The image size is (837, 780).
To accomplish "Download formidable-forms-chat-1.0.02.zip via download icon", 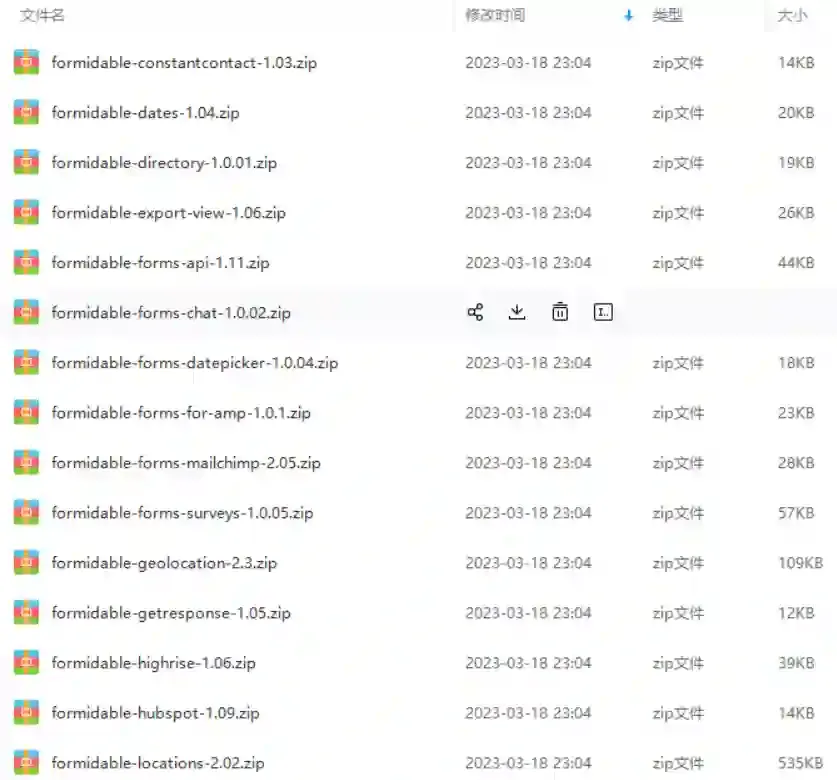I will (517, 312).
